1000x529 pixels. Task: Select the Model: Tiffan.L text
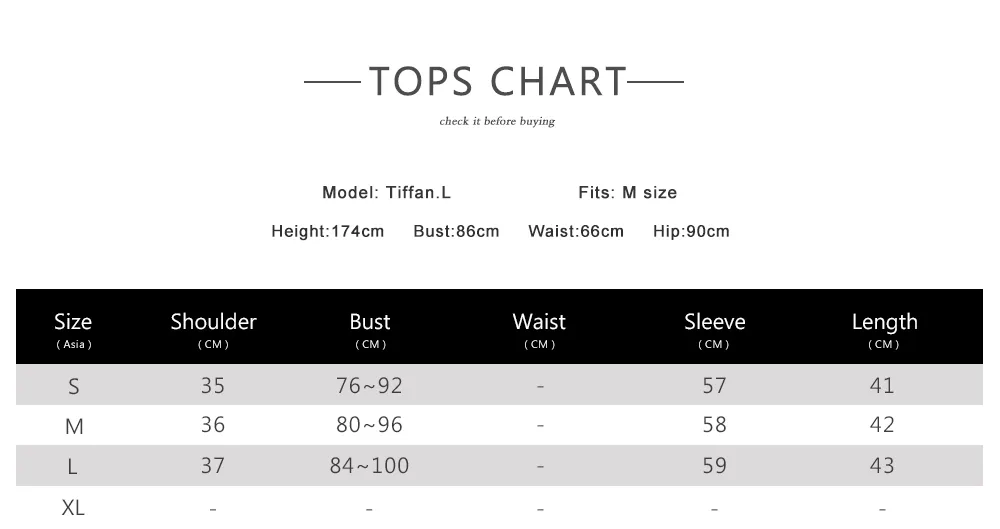386,192
